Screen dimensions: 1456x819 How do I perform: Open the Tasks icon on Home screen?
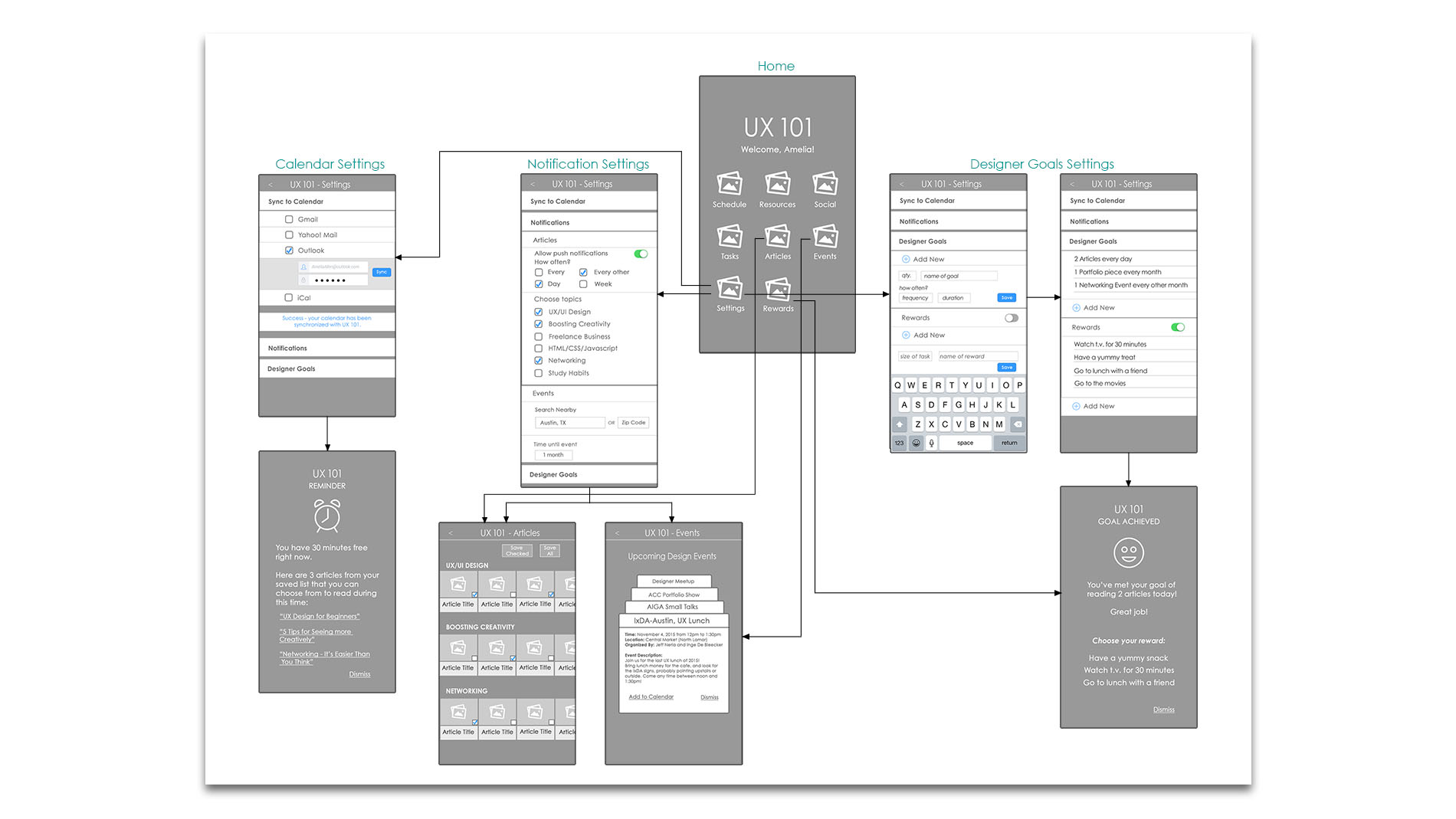pyautogui.click(x=730, y=237)
